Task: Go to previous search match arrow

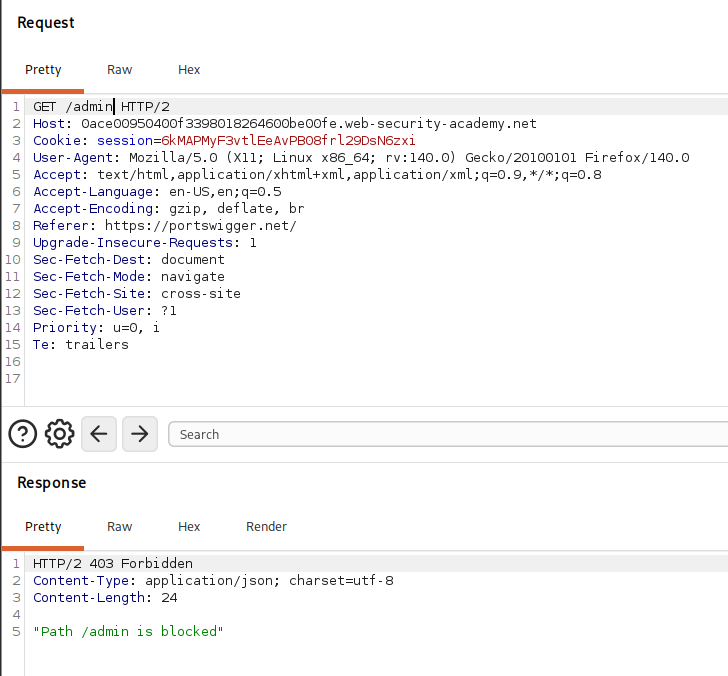Action: pos(99,434)
